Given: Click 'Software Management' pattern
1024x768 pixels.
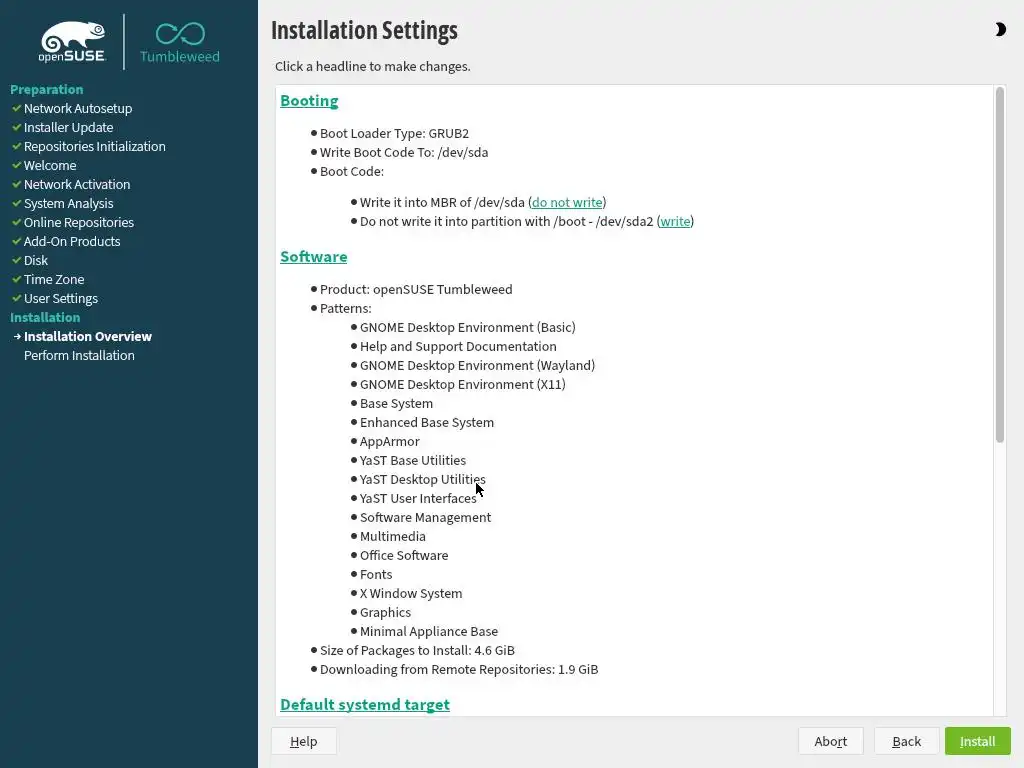Looking at the screenshot, I should click(x=425, y=517).
